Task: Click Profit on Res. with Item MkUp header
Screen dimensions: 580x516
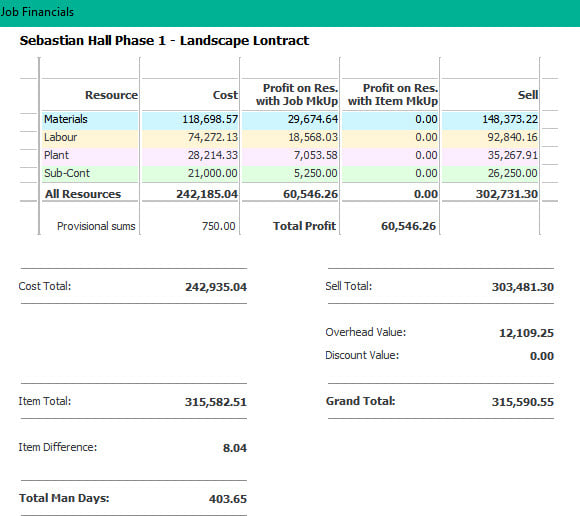Action: click(x=393, y=95)
